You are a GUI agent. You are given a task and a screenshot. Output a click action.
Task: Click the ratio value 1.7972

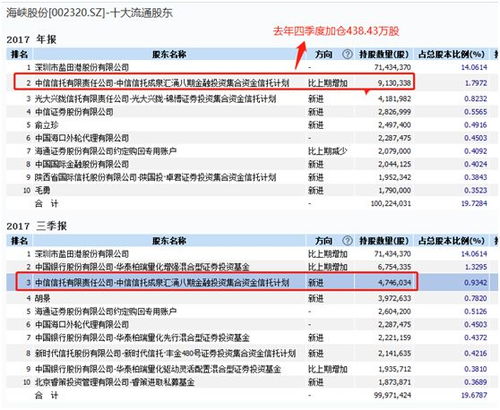[x=476, y=83]
